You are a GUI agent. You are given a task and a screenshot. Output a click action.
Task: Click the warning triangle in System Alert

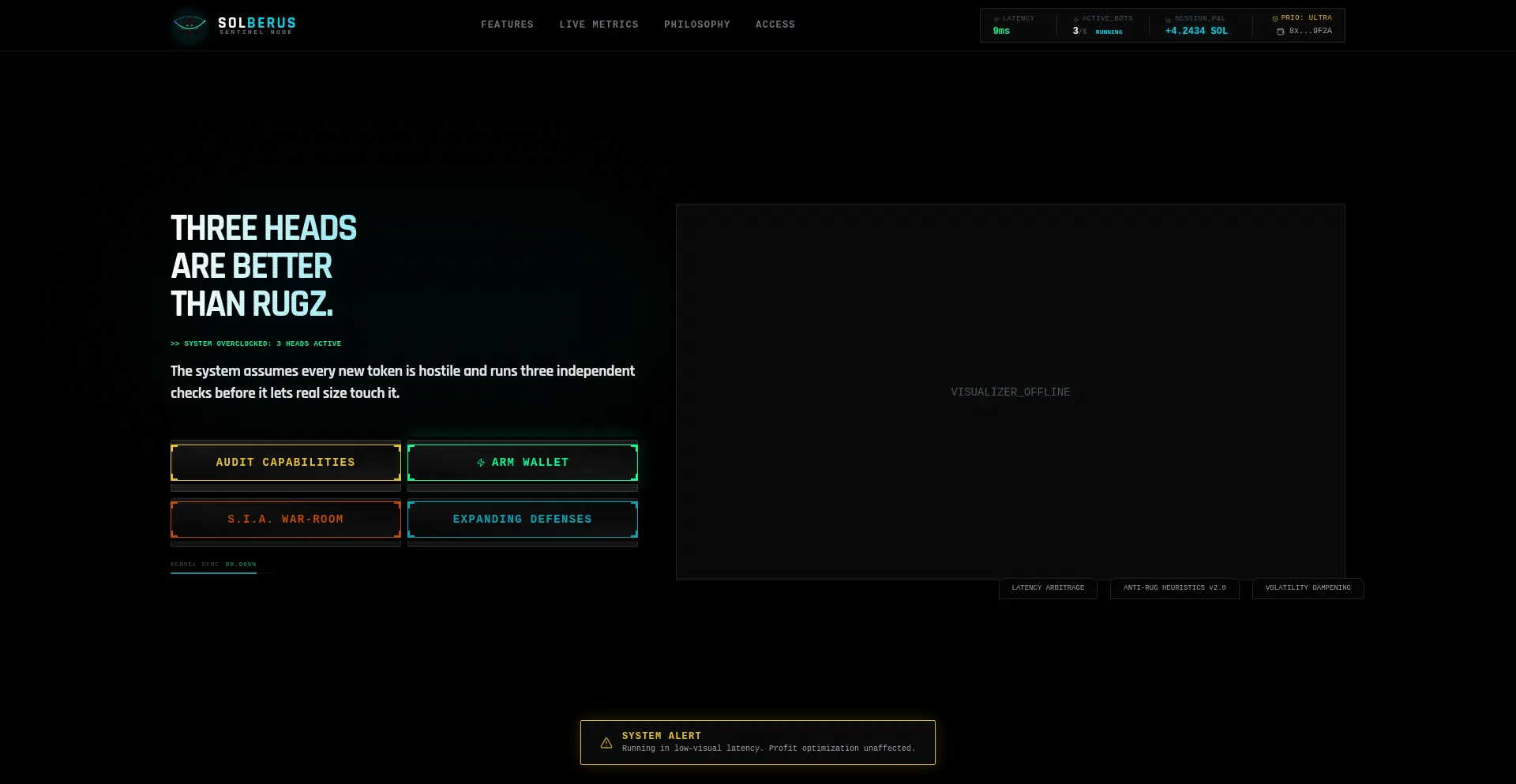tap(606, 743)
